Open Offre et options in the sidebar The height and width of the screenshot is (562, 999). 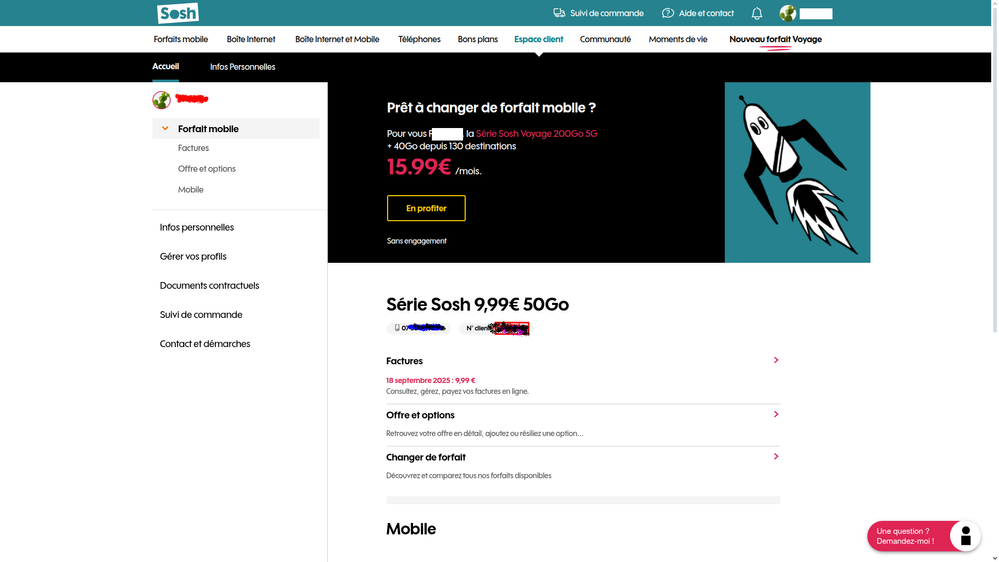coord(206,169)
